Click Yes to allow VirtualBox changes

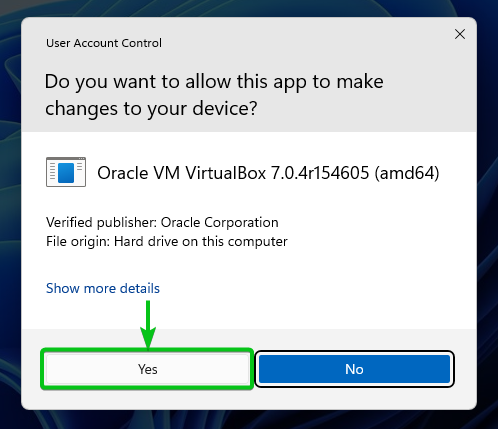pyautogui.click(x=148, y=369)
